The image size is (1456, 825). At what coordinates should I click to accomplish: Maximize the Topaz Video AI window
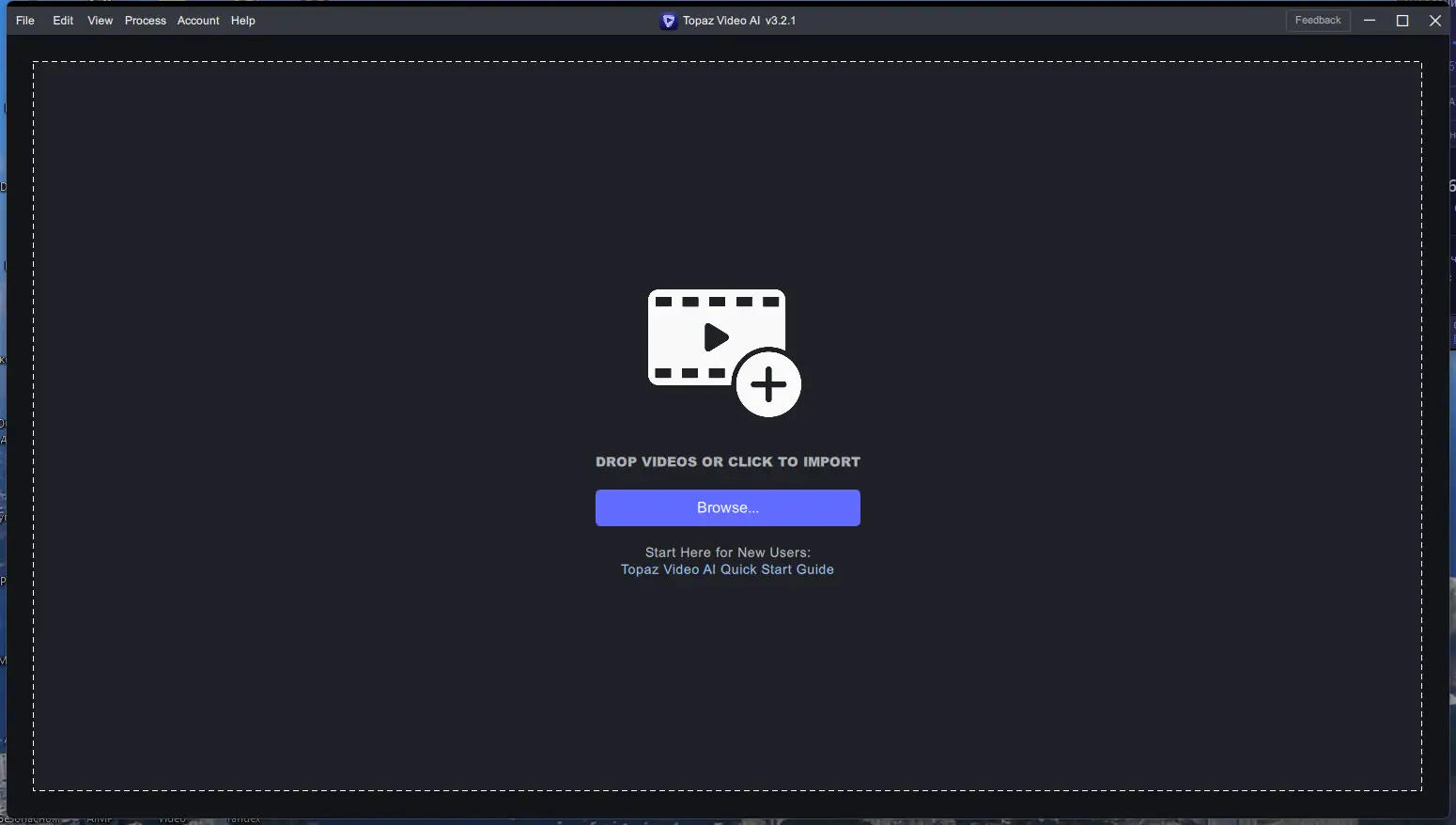(1402, 21)
